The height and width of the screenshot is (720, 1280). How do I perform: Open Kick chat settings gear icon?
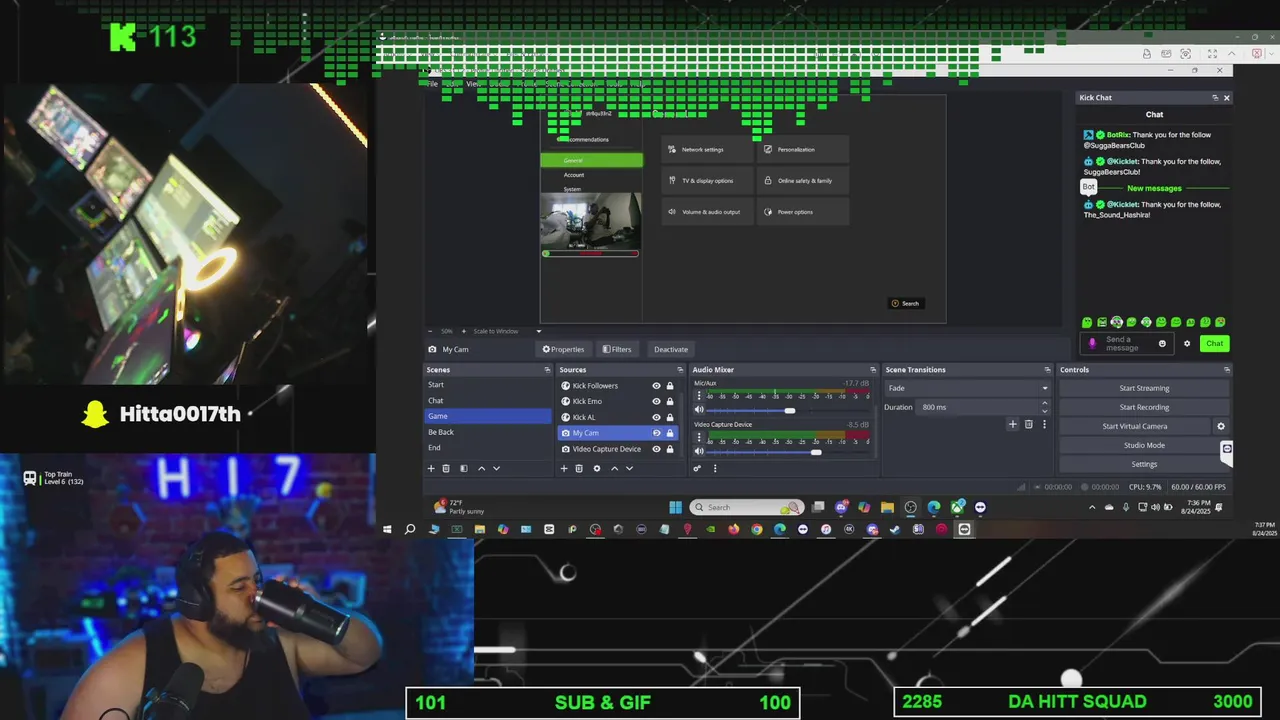pos(1187,343)
